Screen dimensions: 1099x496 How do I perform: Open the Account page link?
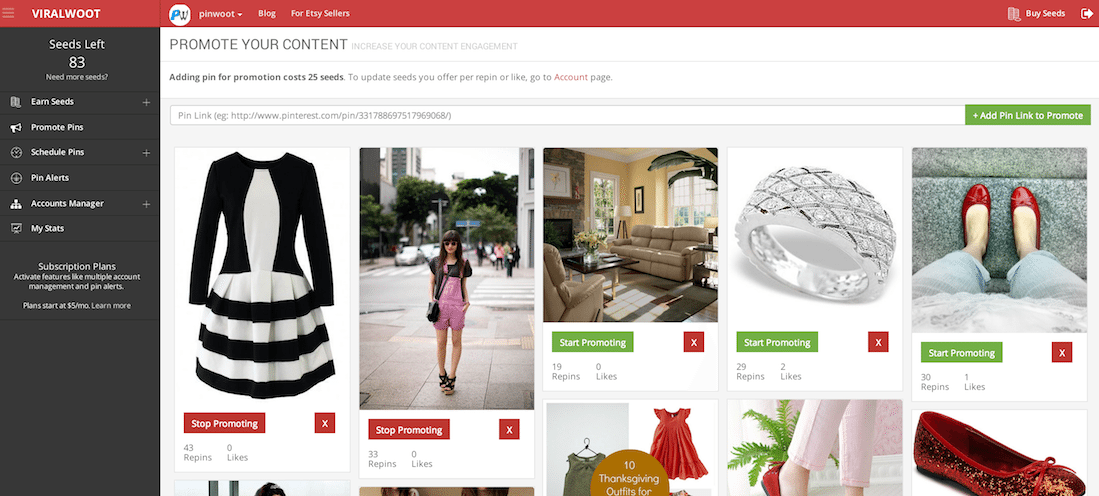571,77
